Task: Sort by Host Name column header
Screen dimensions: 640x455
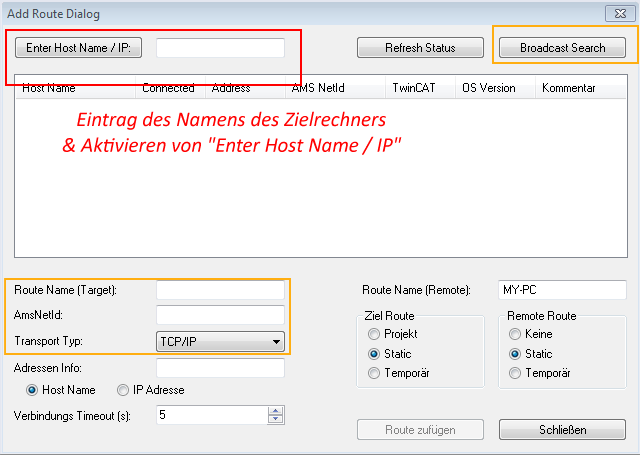Action: pos(50,88)
